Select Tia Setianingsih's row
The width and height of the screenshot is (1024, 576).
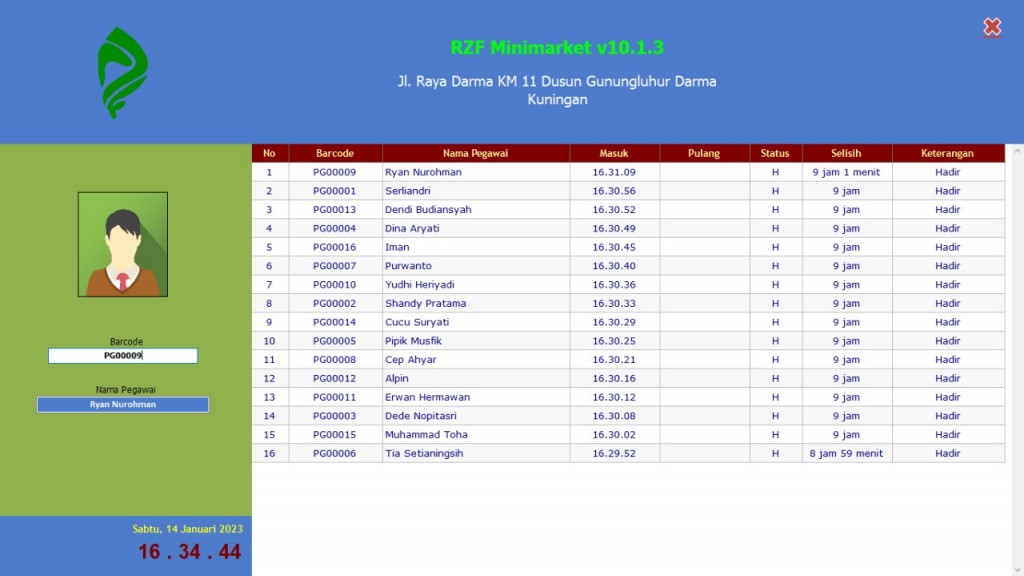pos(628,453)
